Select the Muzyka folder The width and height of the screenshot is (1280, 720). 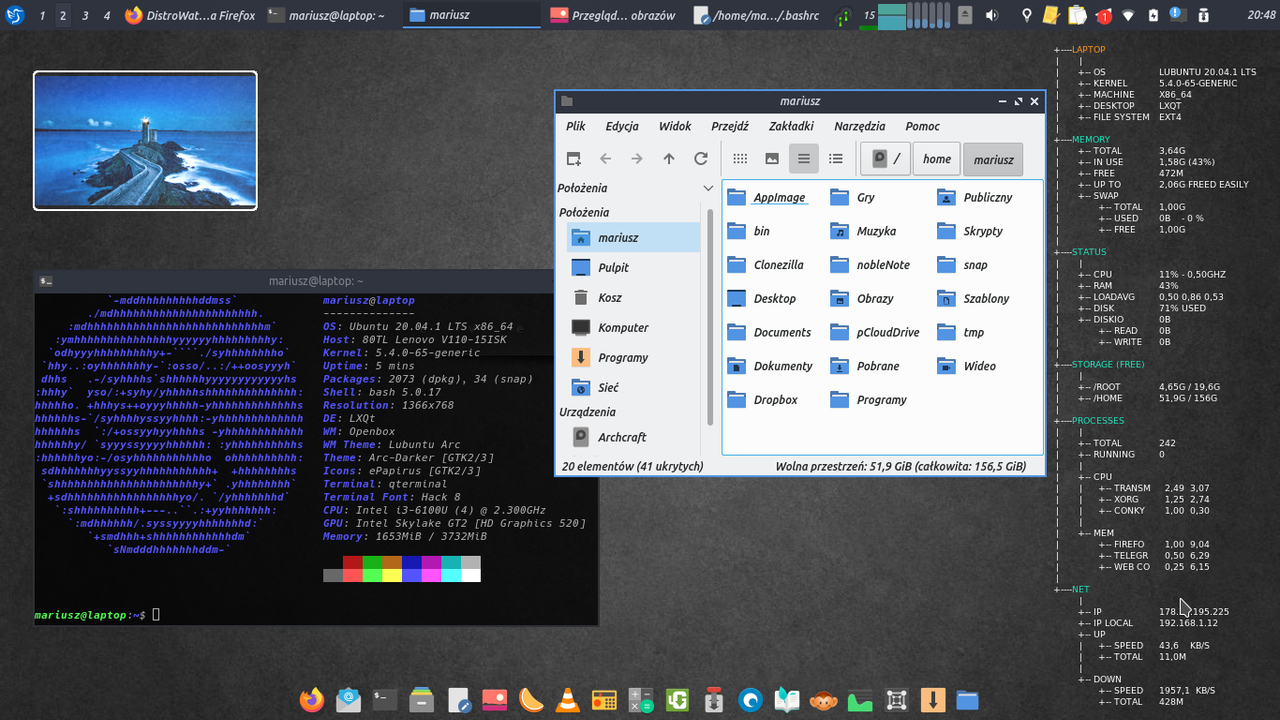point(864,231)
